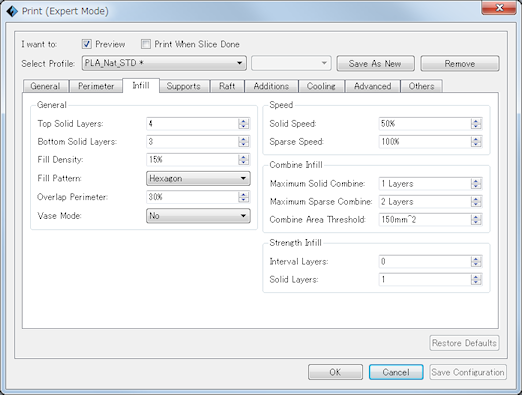Switch to the Perimeter tab
The width and height of the screenshot is (522, 395).
tap(96, 86)
